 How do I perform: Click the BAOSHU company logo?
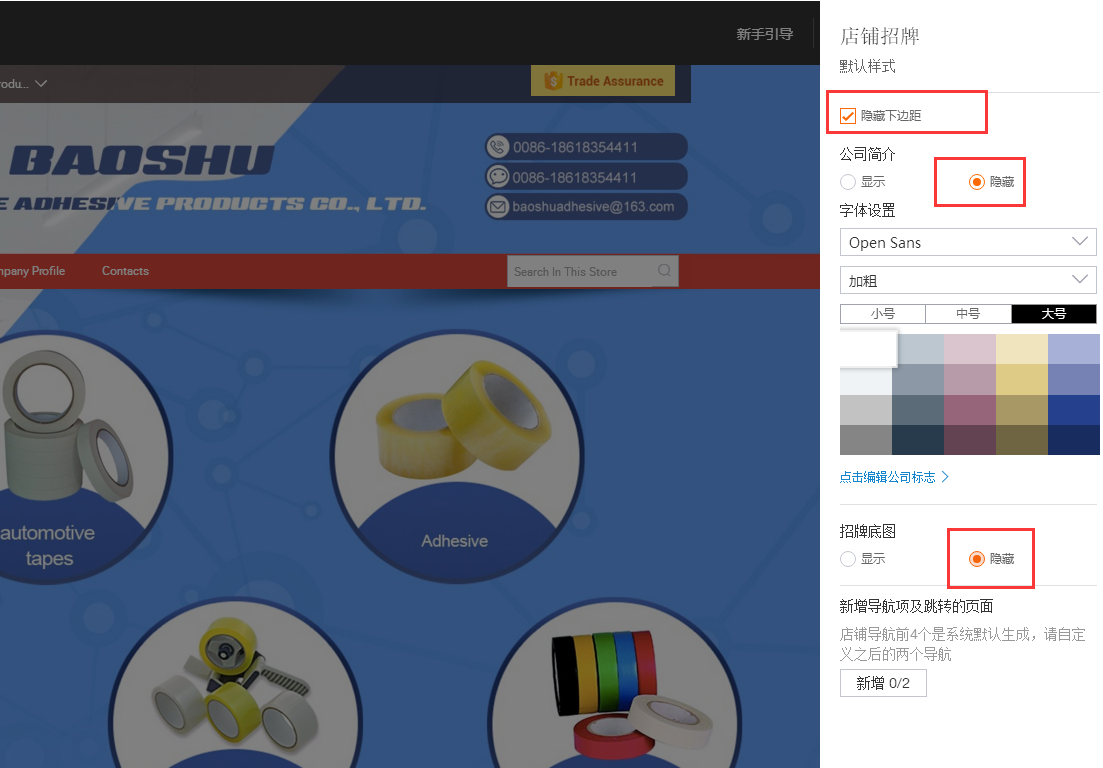[141, 160]
